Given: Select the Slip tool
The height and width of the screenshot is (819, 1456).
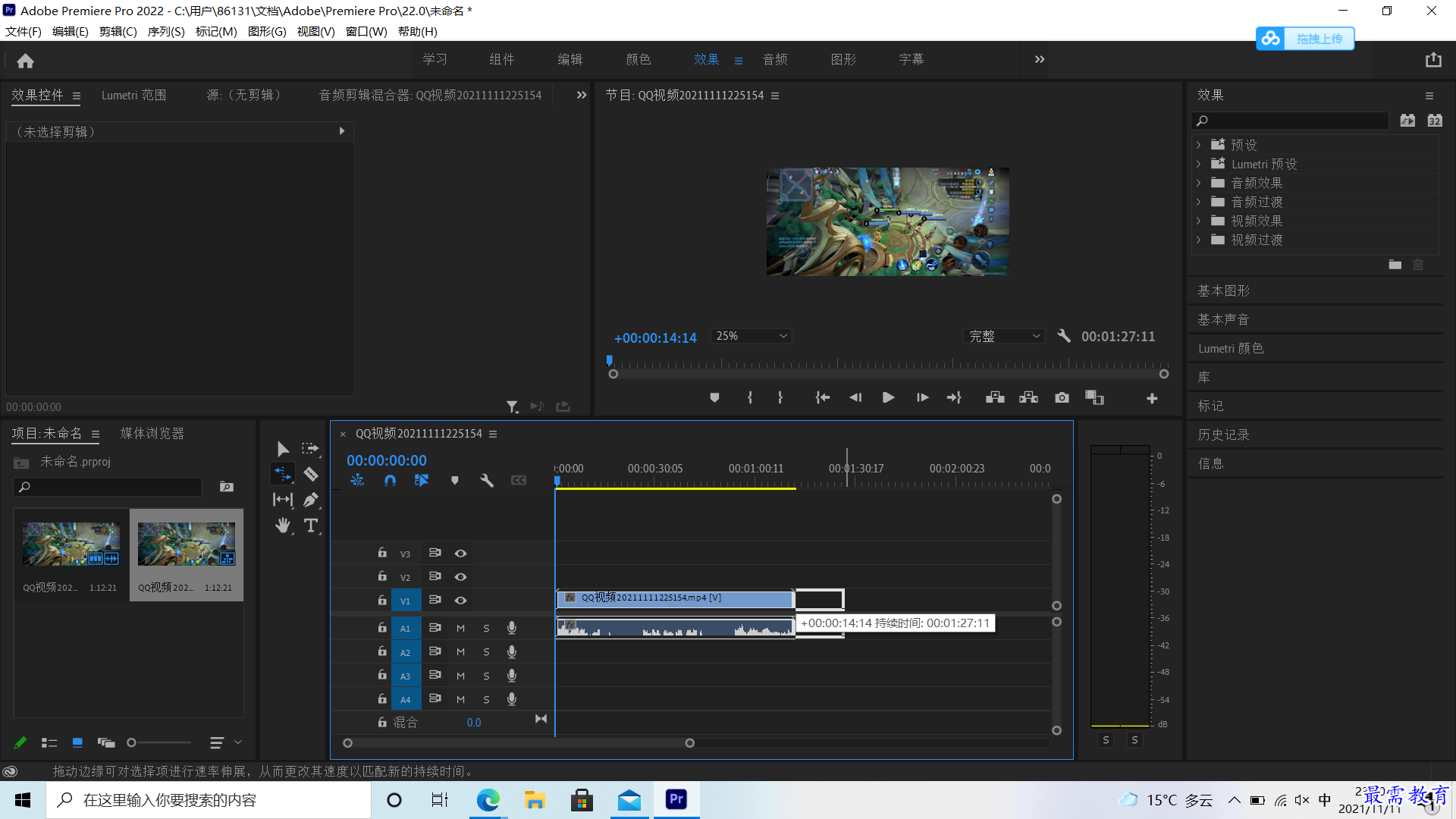Looking at the screenshot, I should point(283,500).
